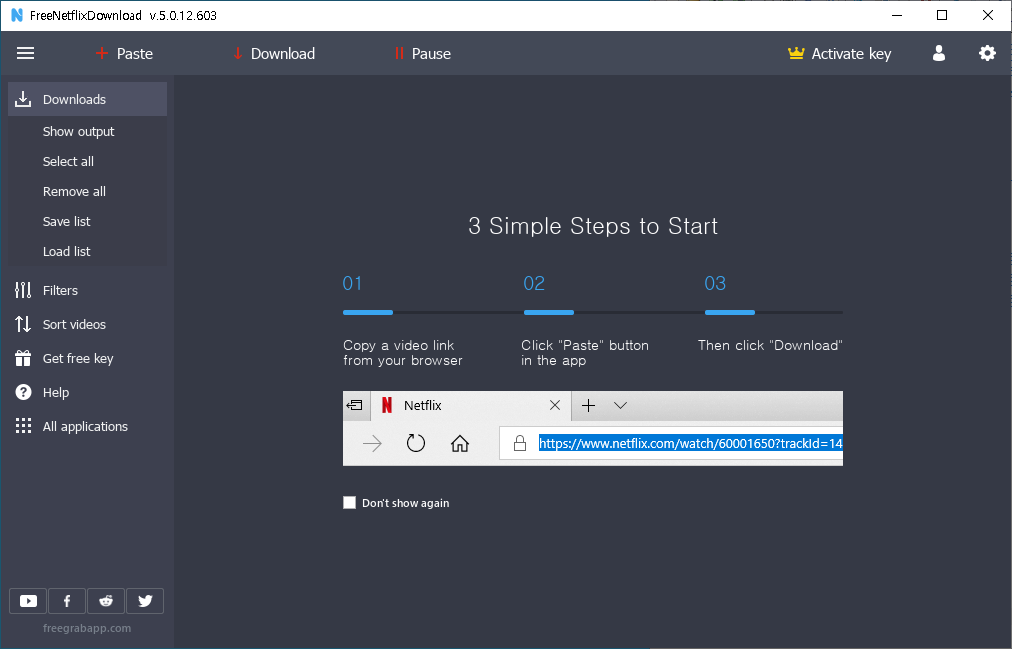Click the All applications grid icon
This screenshot has height=649, width=1012.
click(23, 426)
